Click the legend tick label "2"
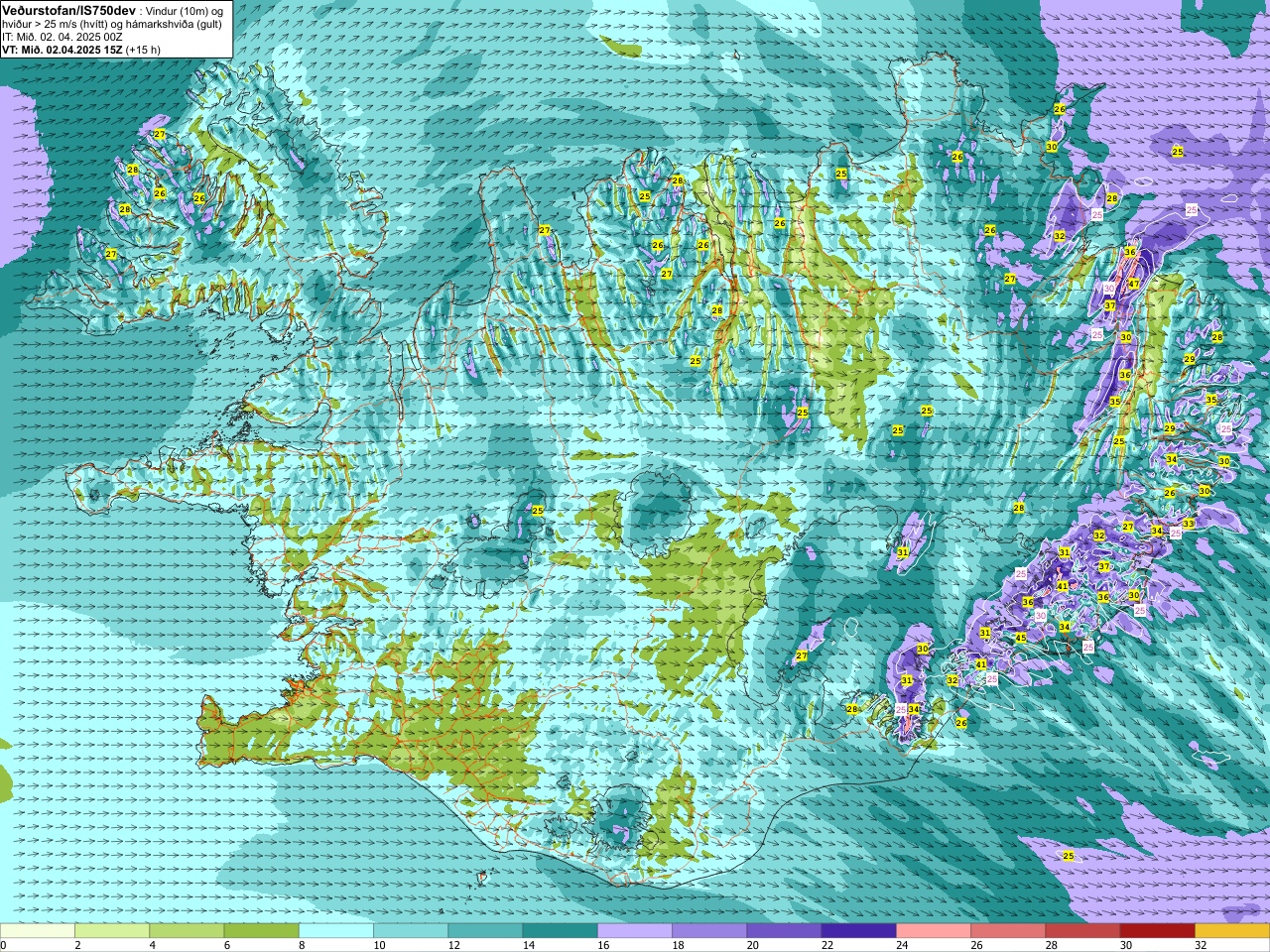The width and height of the screenshot is (1270, 952). [x=76, y=945]
